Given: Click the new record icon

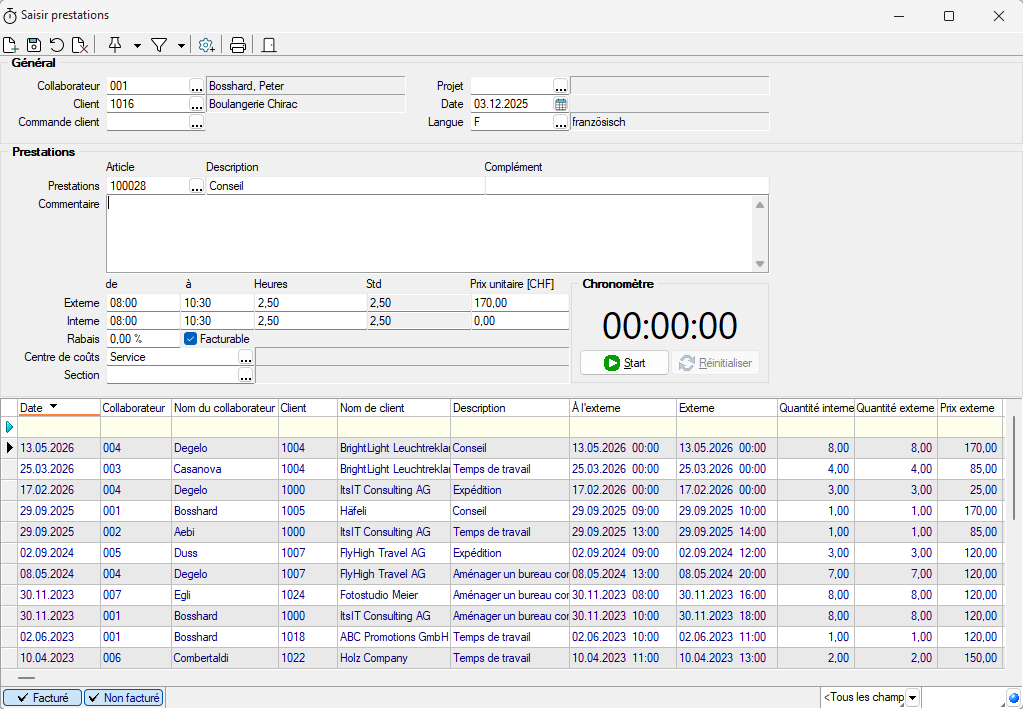Looking at the screenshot, I should click(11, 45).
